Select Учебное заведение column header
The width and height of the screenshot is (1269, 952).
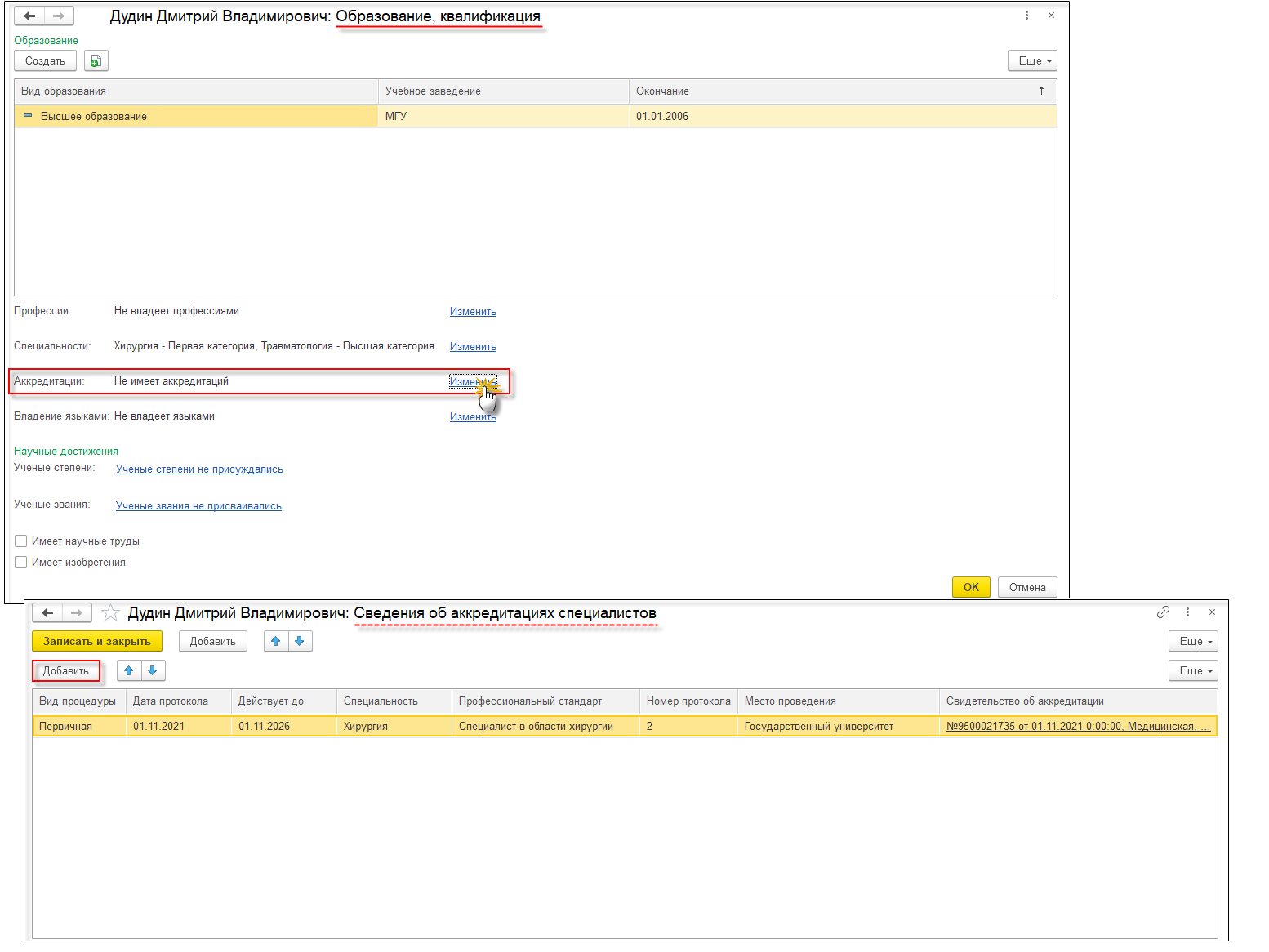tap(504, 91)
